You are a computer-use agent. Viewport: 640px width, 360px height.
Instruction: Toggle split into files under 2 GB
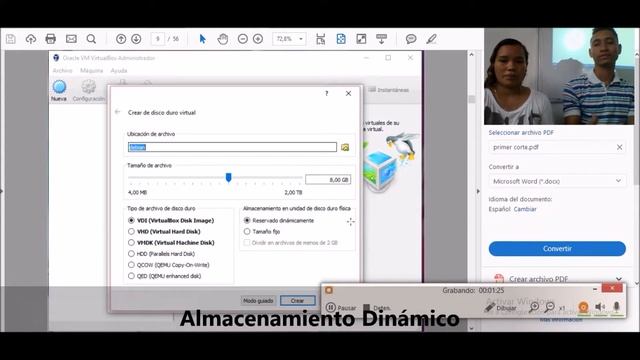point(291,242)
